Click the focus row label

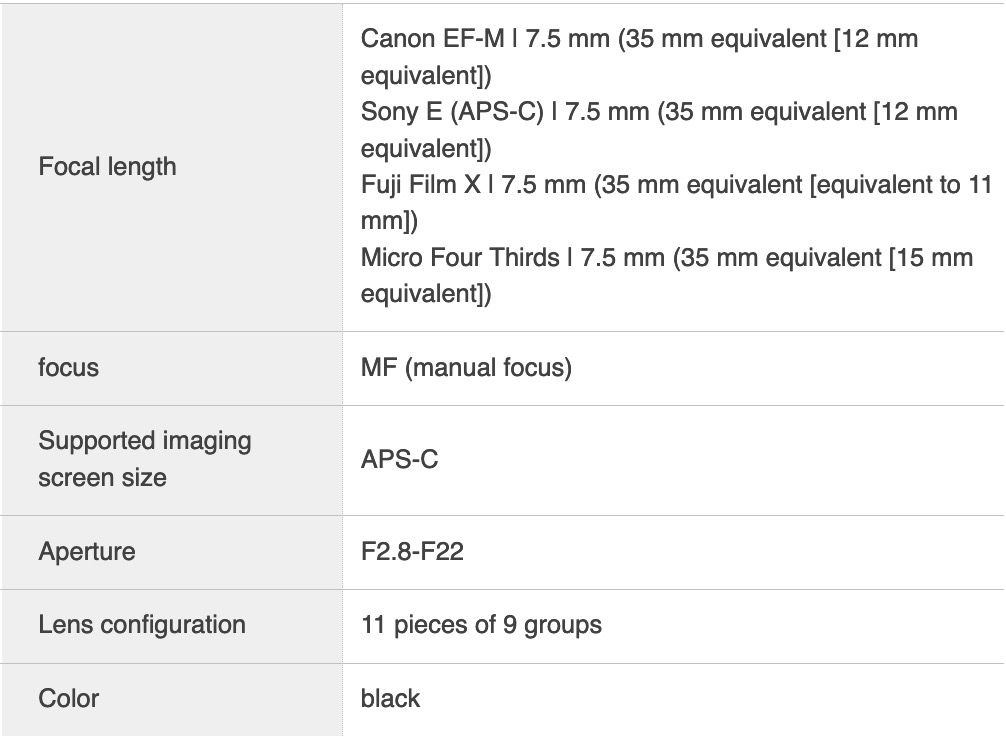pyautogui.click(x=69, y=368)
